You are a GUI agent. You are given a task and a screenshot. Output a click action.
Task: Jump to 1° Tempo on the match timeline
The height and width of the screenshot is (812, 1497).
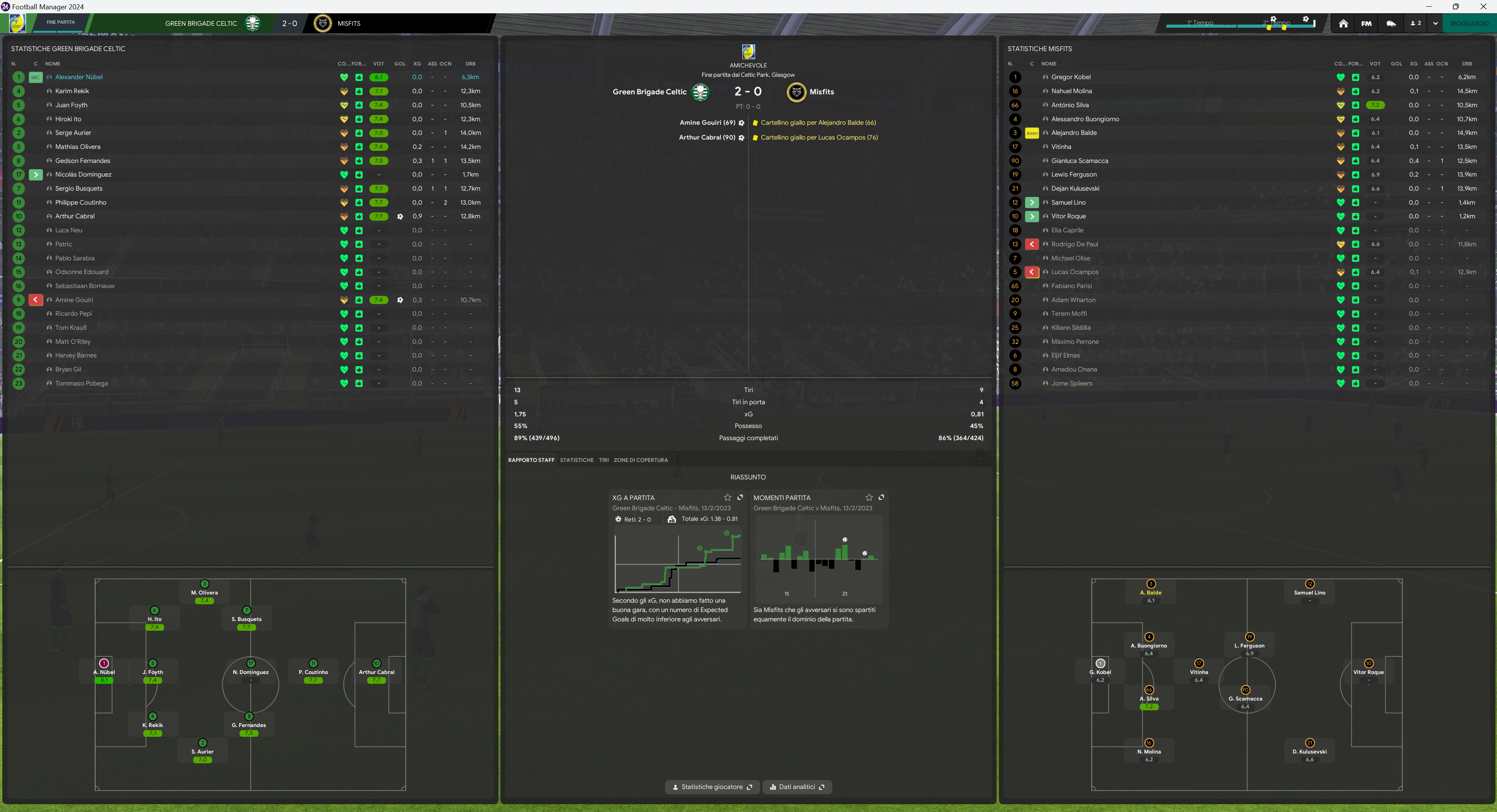[x=1200, y=23]
